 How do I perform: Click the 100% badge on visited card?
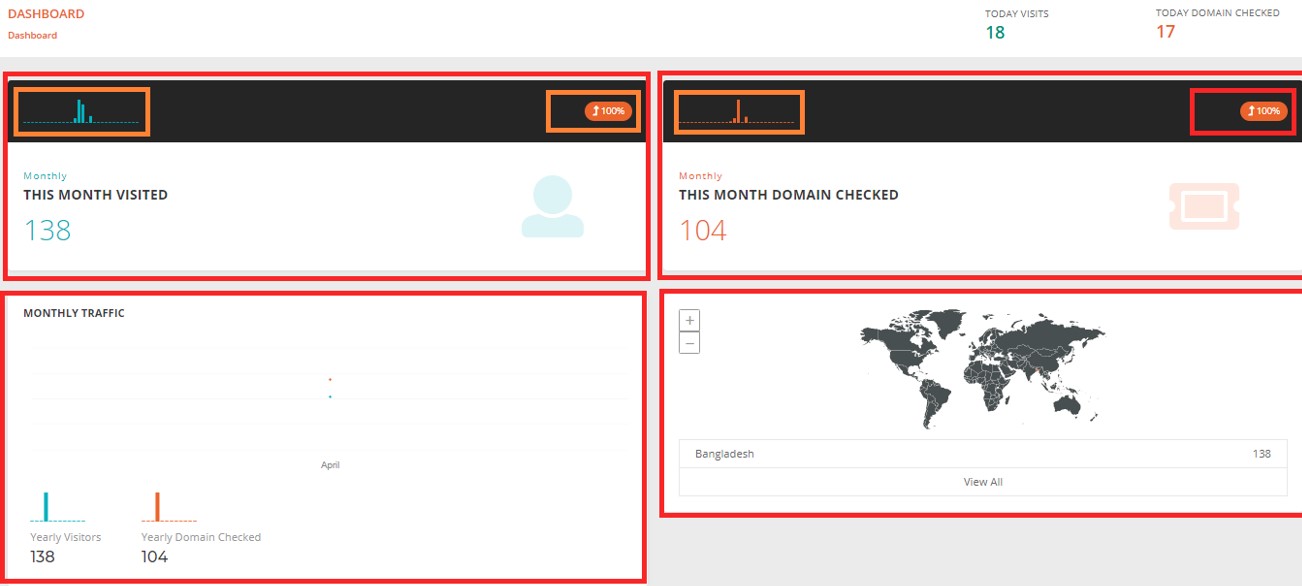tap(608, 111)
